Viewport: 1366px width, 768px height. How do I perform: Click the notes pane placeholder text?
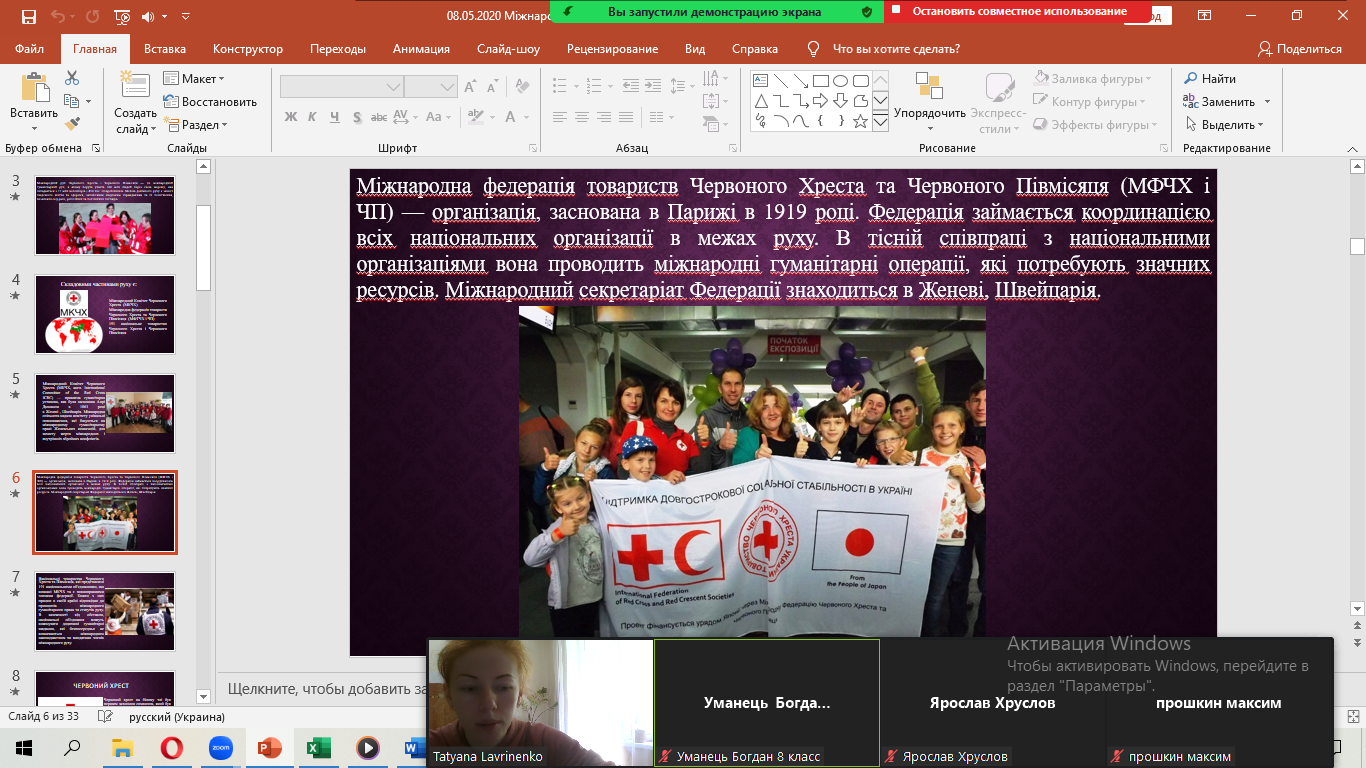(326, 689)
